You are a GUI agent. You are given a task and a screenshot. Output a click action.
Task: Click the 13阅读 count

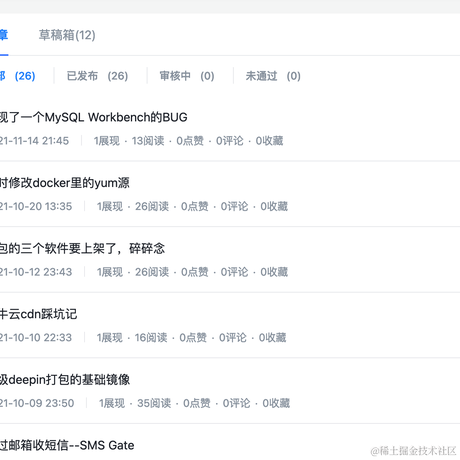(x=148, y=141)
